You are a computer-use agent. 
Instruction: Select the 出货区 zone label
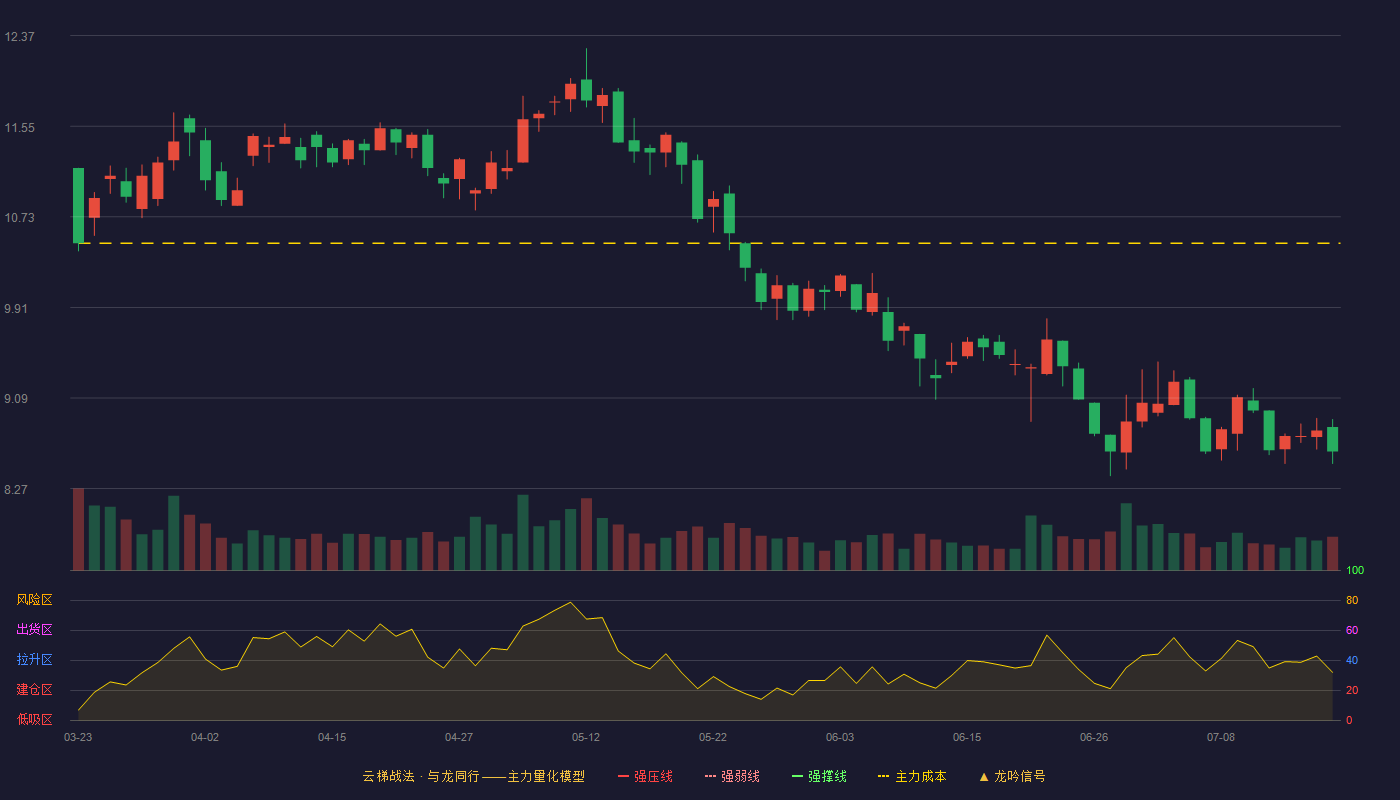click(34, 630)
